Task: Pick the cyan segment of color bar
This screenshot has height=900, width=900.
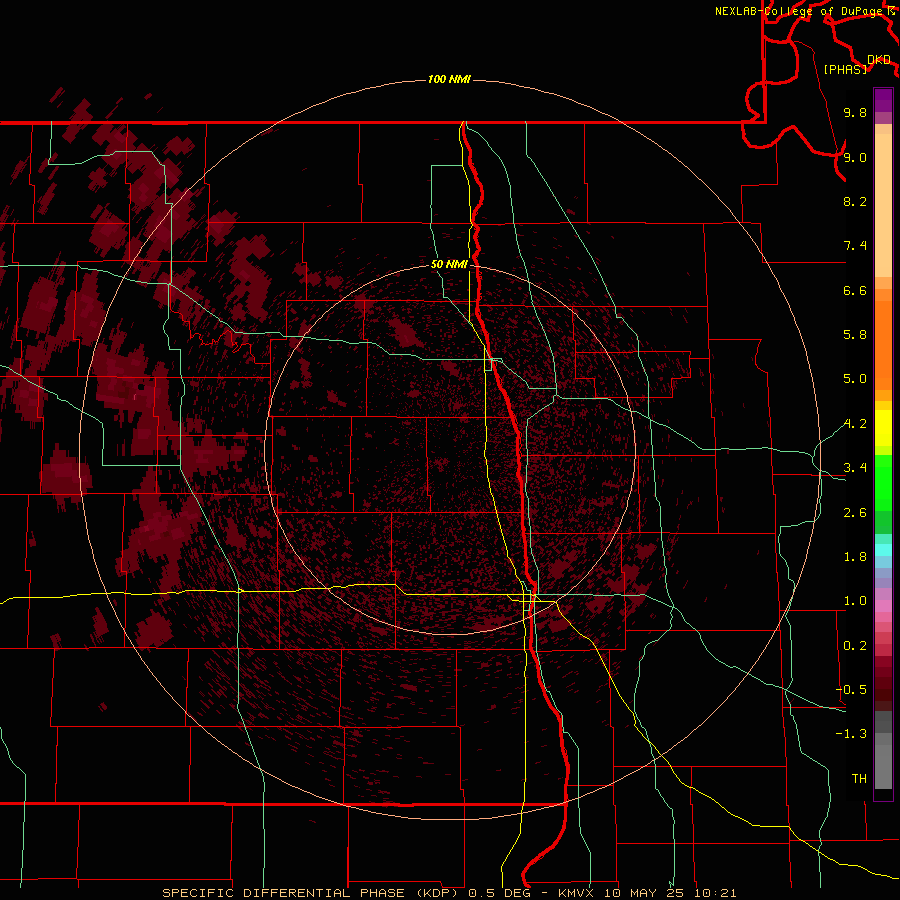Action: point(883,550)
